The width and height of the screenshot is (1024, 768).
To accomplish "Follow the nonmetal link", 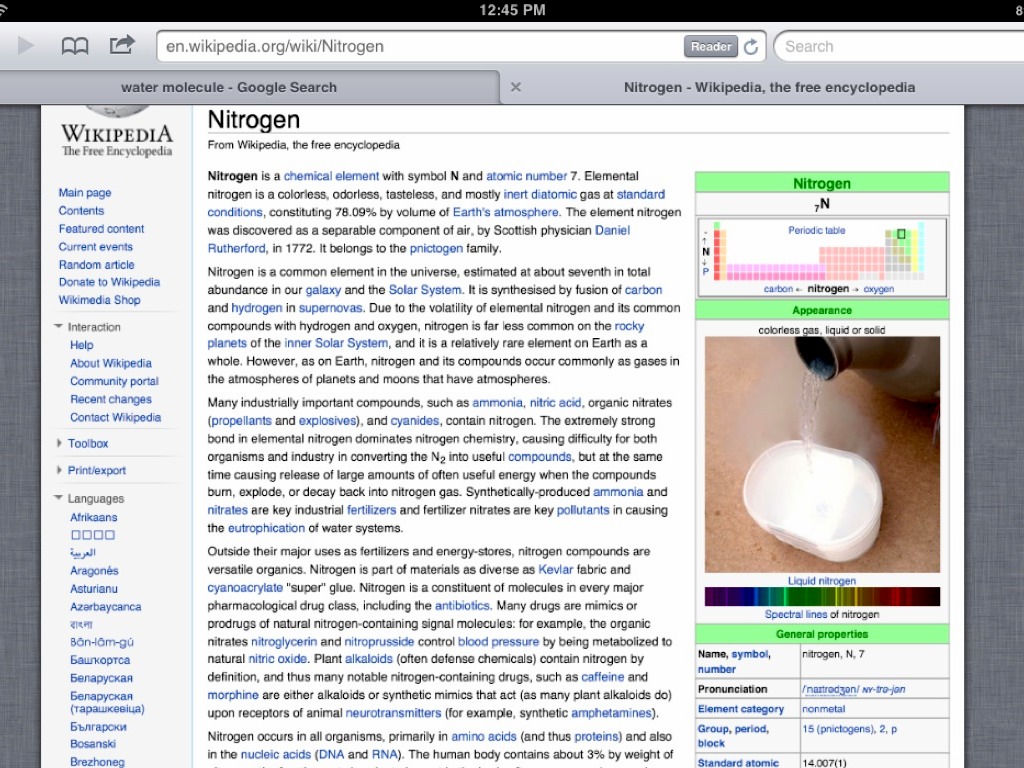I will pyautogui.click(x=824, y=709).
